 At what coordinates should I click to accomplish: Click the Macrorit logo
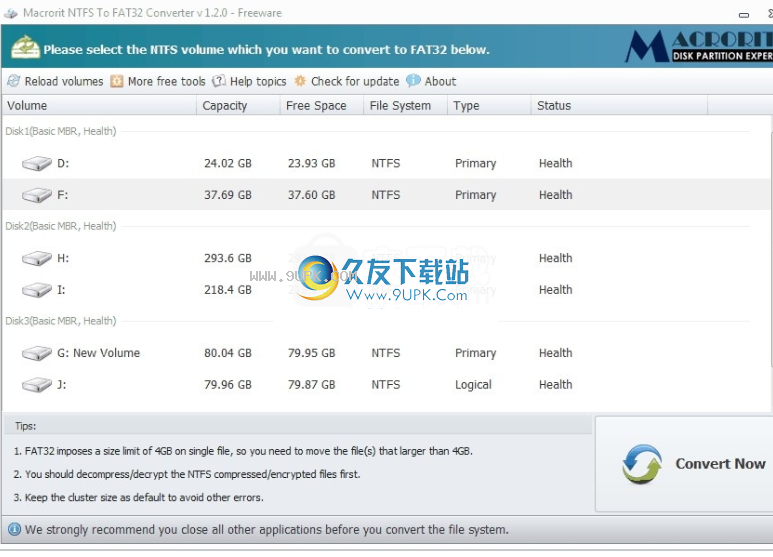click(x=699, y=46)
